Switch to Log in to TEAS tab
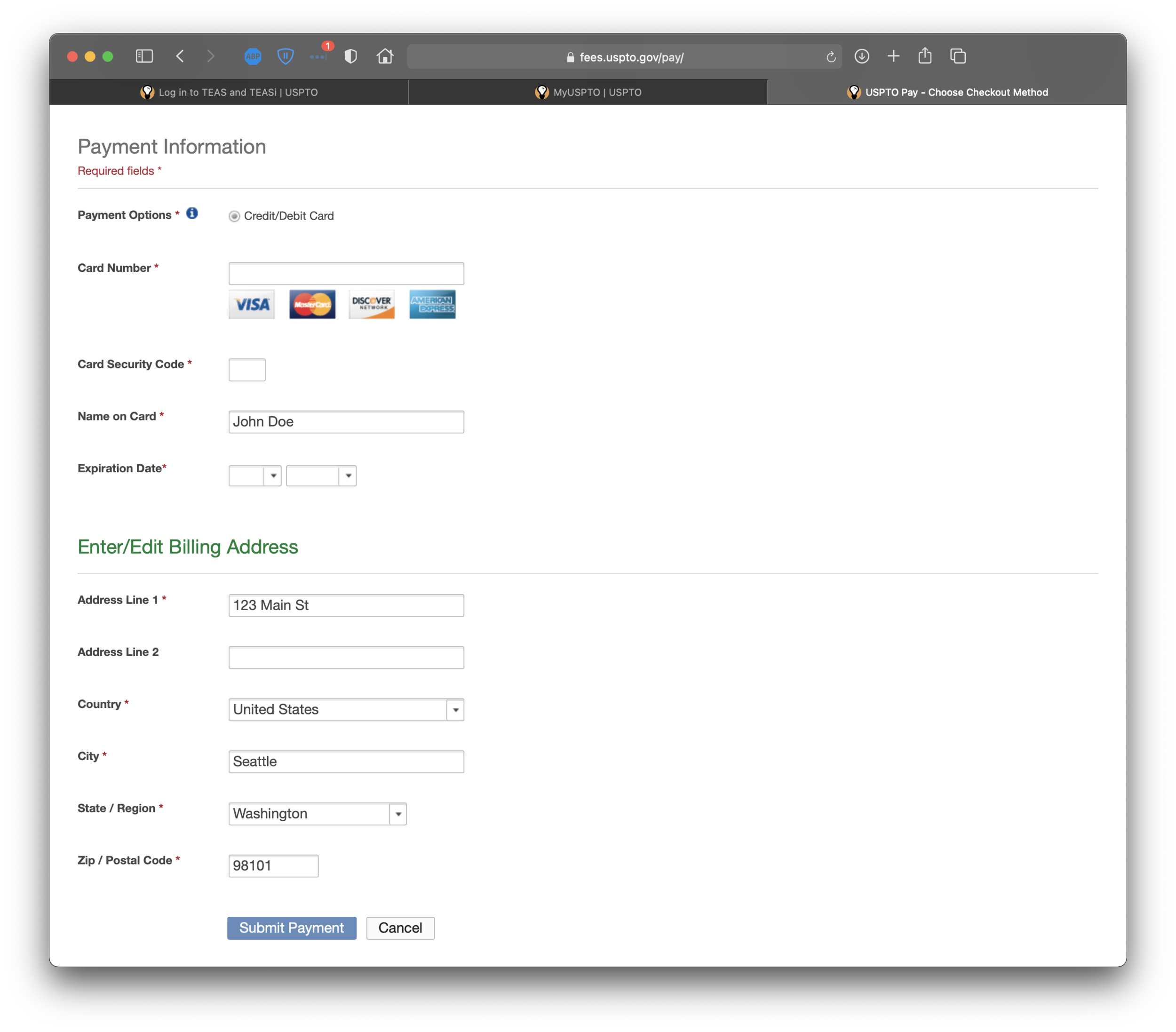Image resolution: width=1176 pixels, height=1032 pixels. 229,92
